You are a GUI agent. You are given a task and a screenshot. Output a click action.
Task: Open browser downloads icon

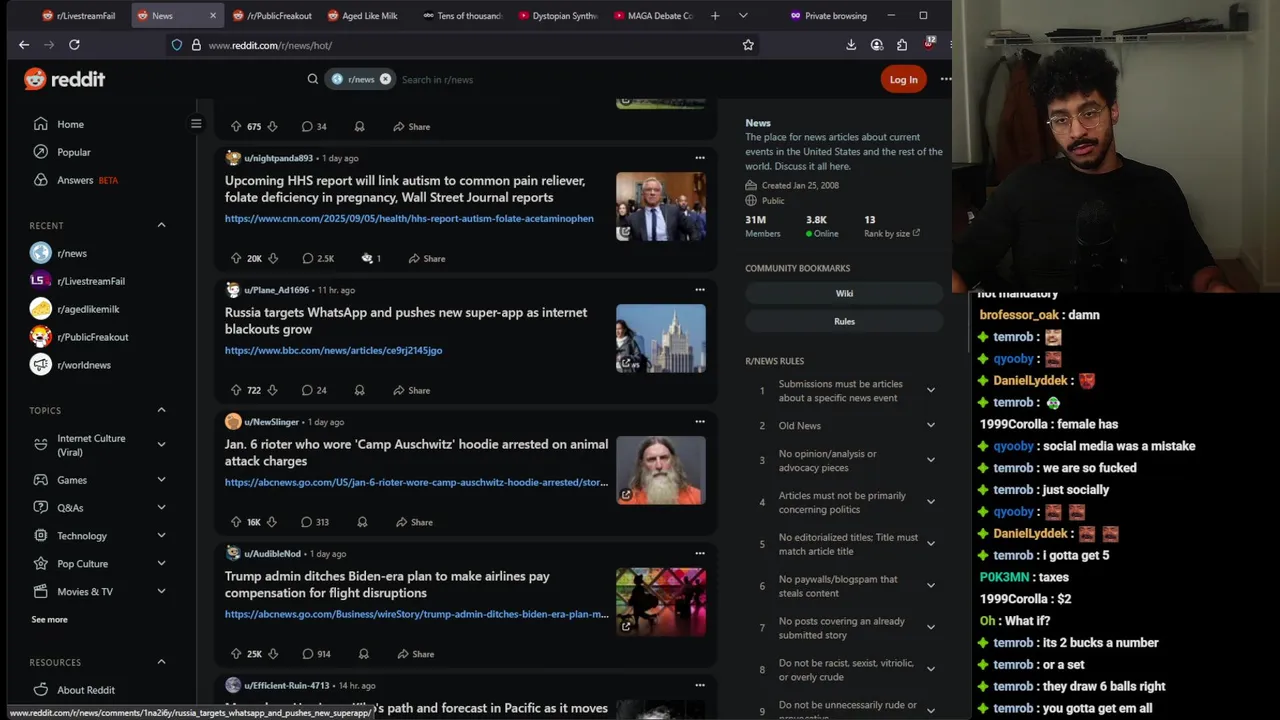click(851, 45)
